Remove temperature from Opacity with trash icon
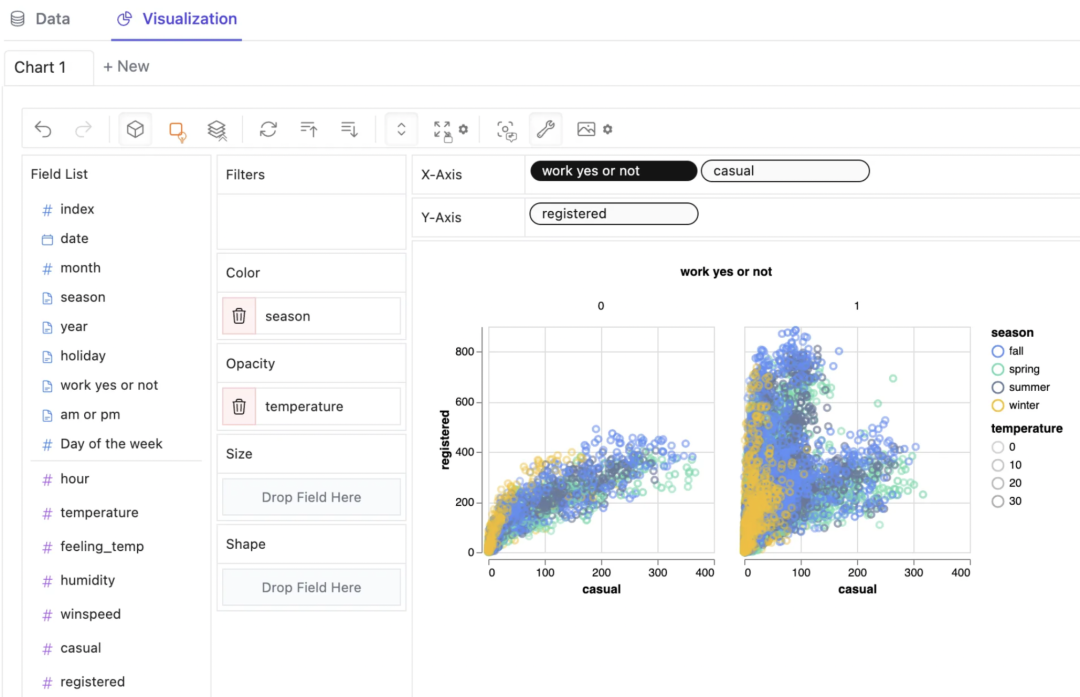1080x697 pixels. (x=239, y=406)
